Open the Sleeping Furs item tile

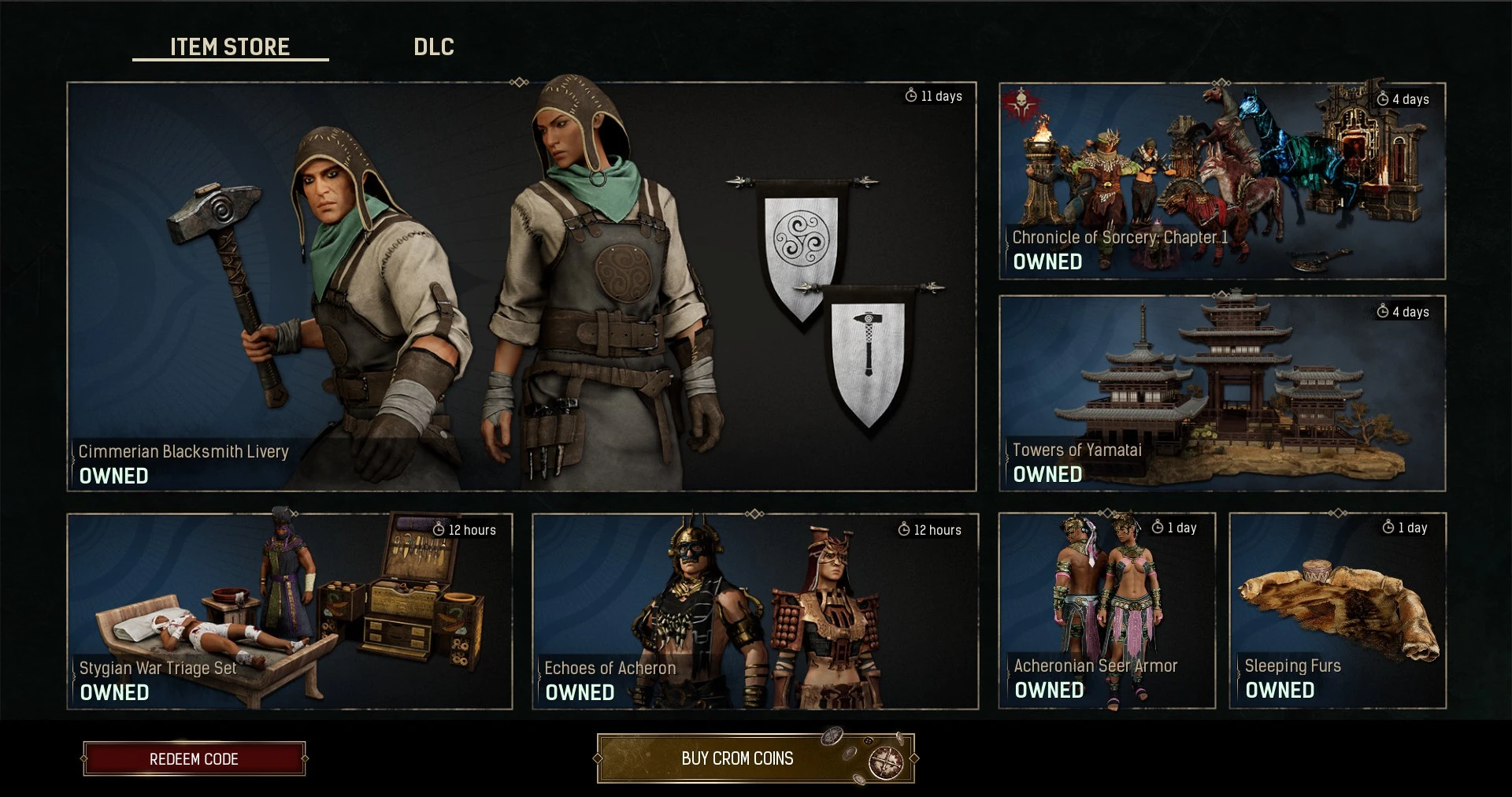point(1338,610)
